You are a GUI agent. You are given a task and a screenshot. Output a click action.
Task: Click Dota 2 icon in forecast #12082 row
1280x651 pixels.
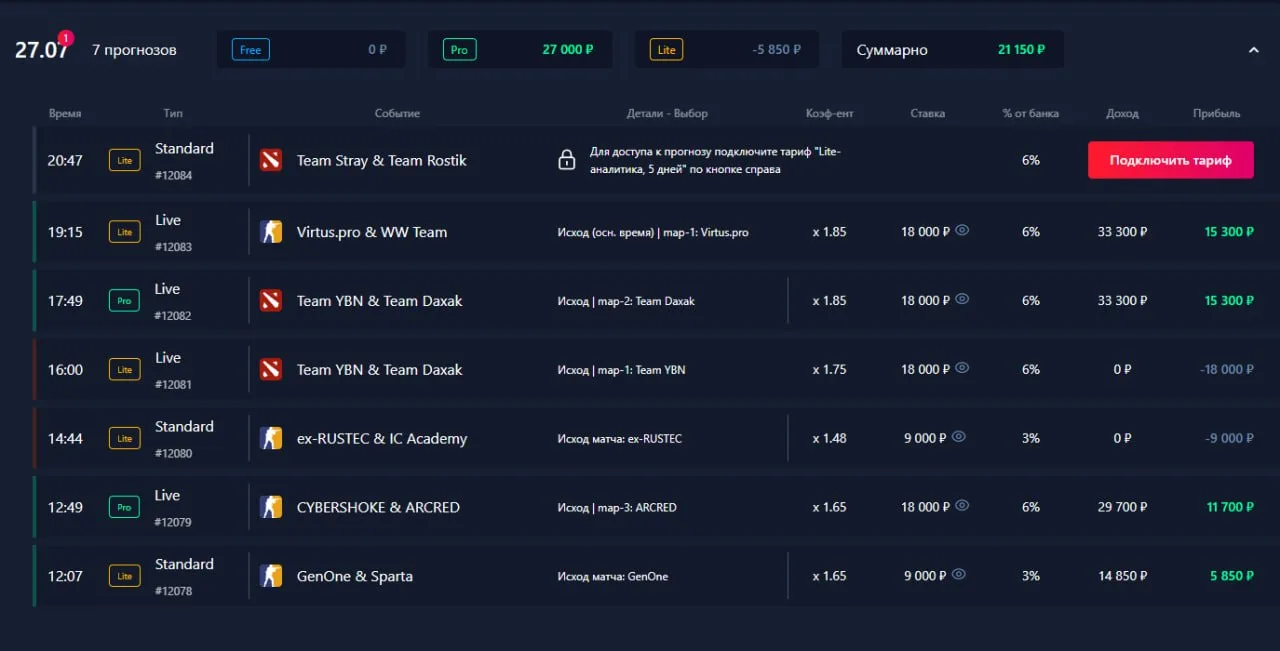click(270, 301)
